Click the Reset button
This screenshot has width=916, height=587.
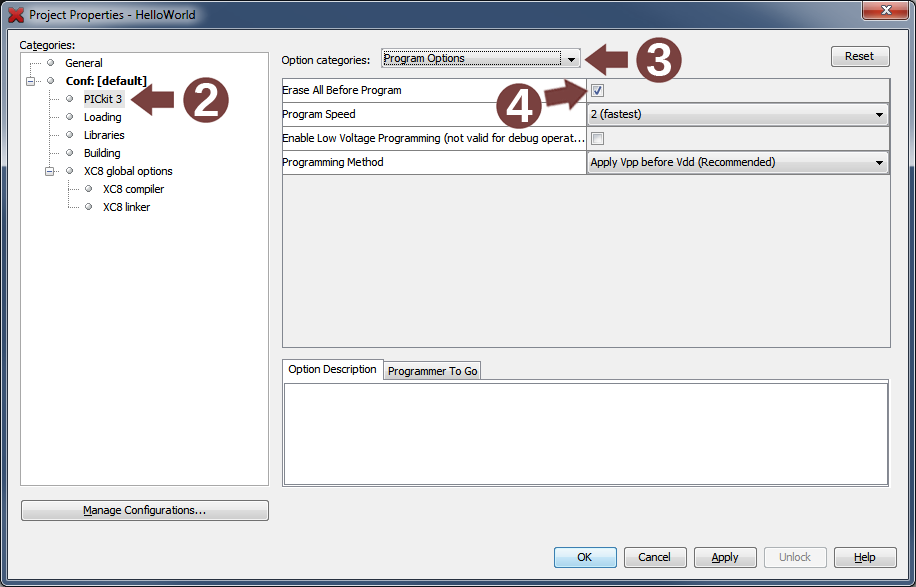(859, 56)
